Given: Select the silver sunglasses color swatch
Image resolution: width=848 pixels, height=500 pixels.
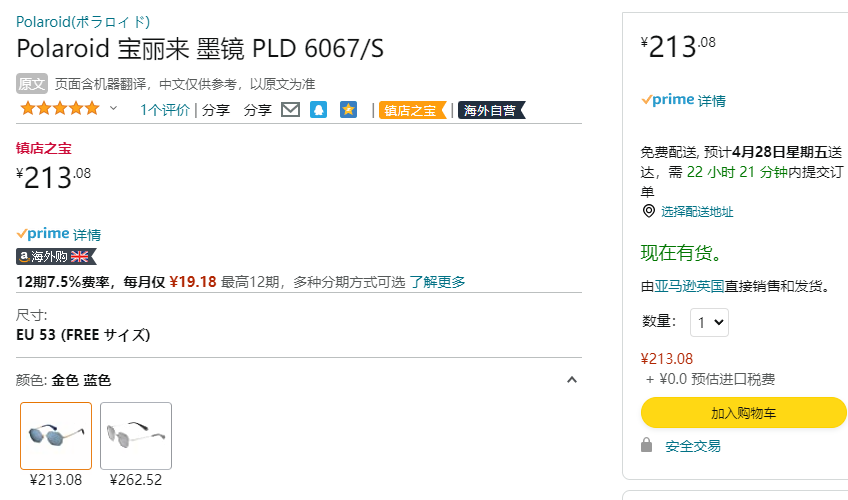Looking at the screenshot, I should [136, 436].
